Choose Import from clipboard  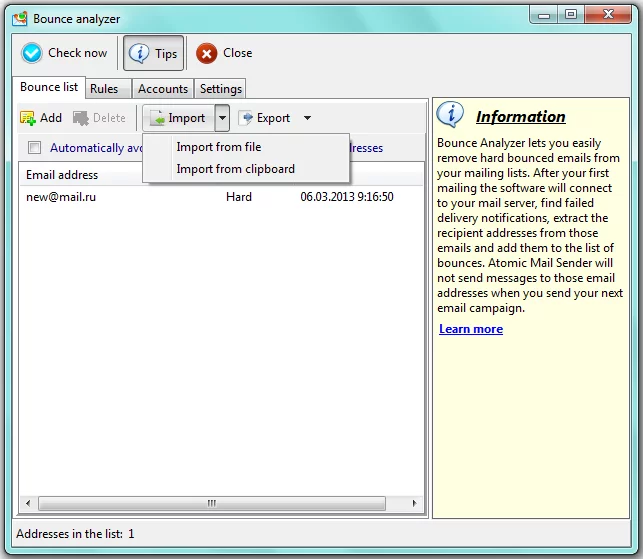pos(235,169)
